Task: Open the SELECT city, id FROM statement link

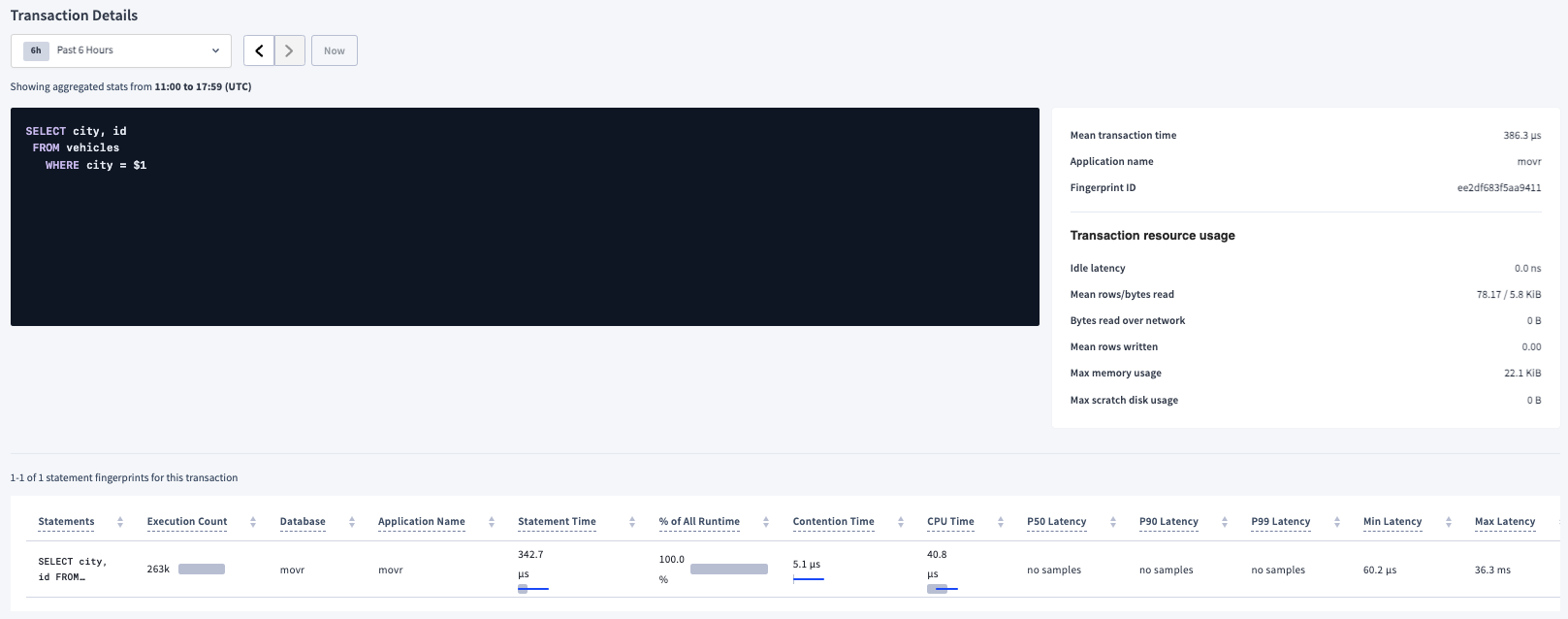Action: [x=72, y=570]
